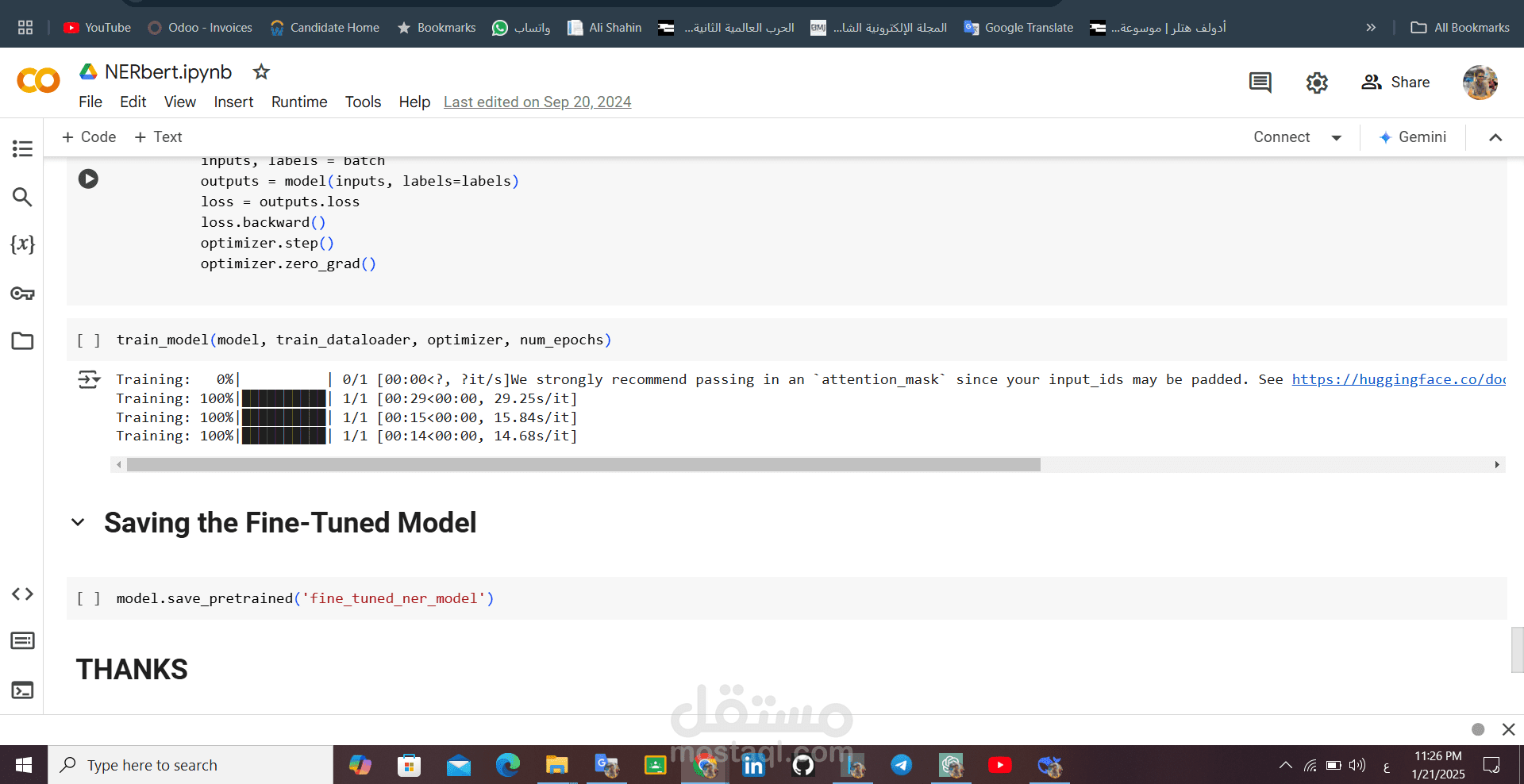
Task: Click the output scrollbar right arrow
Action: 1497,465
